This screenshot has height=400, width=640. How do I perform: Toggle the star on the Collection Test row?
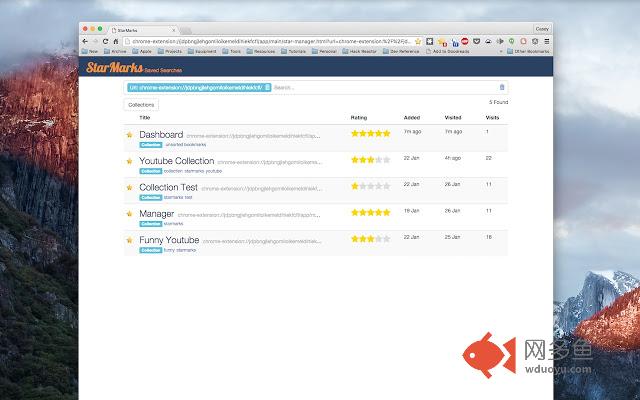click(x=129, y=187)
